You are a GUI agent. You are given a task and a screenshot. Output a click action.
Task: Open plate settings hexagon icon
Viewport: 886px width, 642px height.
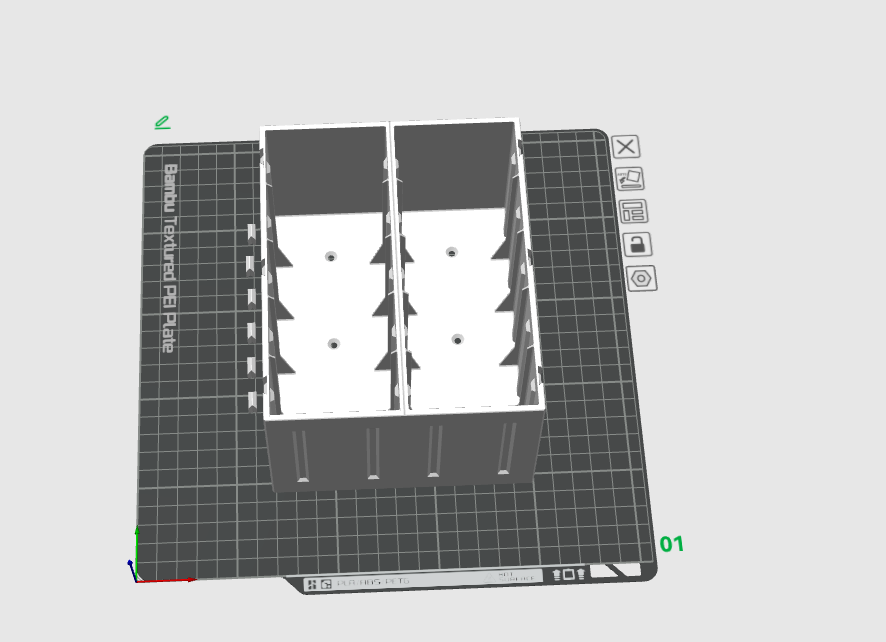pyautogui.click(x=642, y=279)
